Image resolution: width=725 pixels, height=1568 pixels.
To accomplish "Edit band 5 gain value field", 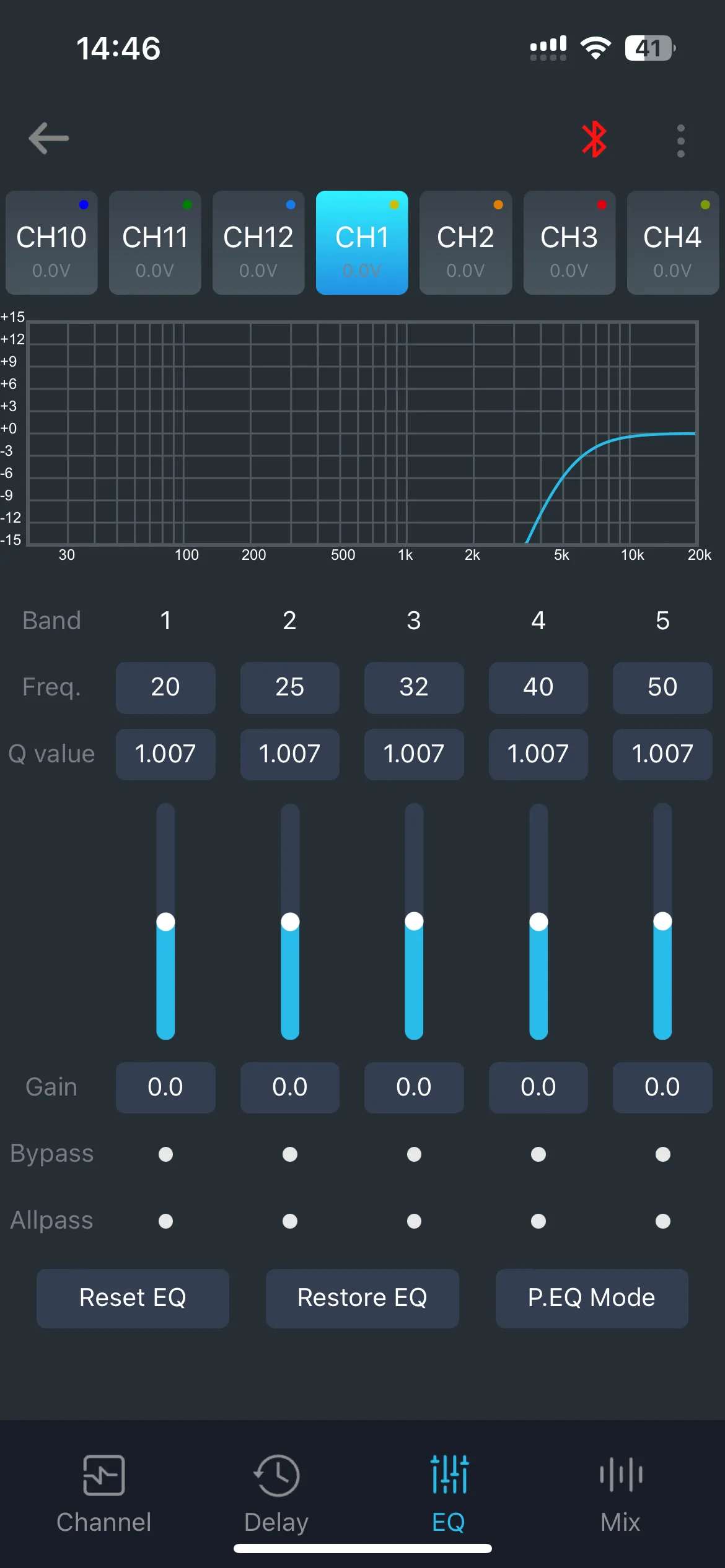I will (x=662, y=1087).
